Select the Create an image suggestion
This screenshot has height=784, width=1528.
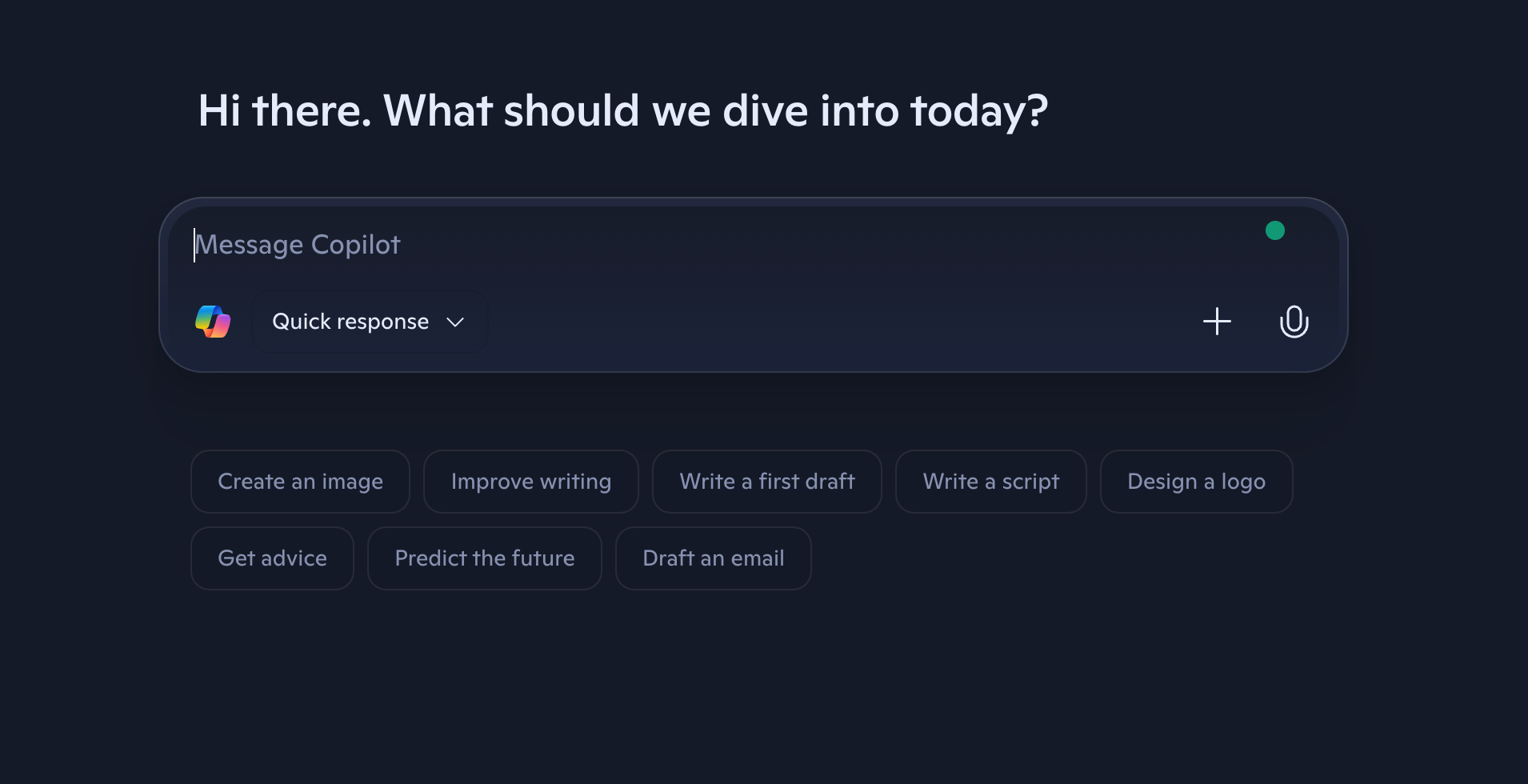point(300,481)
